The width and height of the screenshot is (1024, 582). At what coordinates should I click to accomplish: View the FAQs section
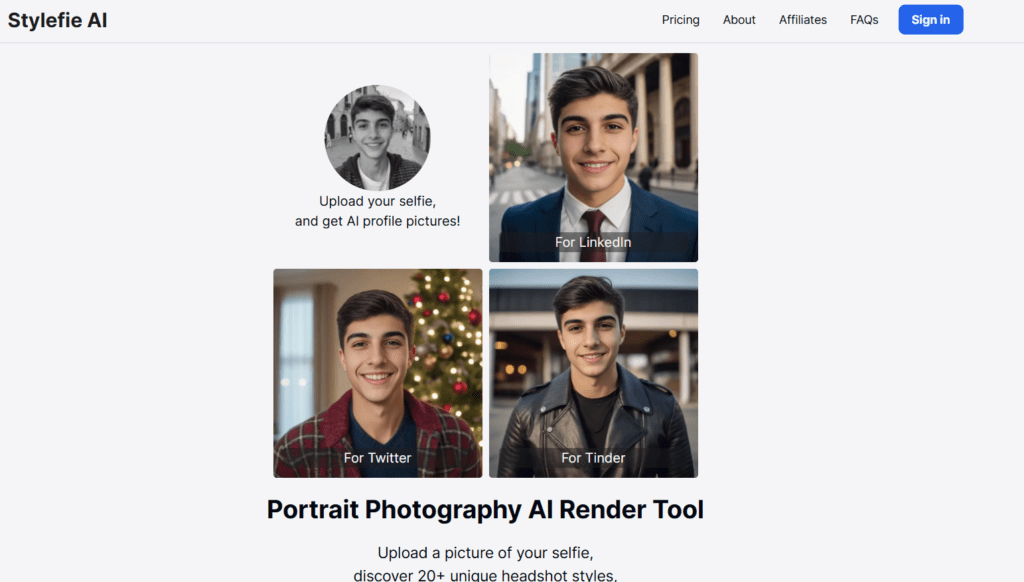pos(864,20)
